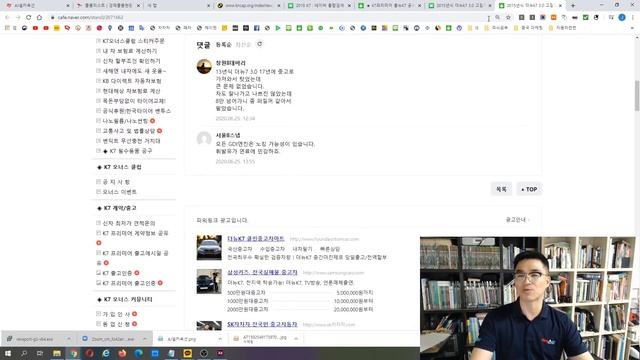Open the 삼성카즈 ad thumbnail

click(209, 281)
